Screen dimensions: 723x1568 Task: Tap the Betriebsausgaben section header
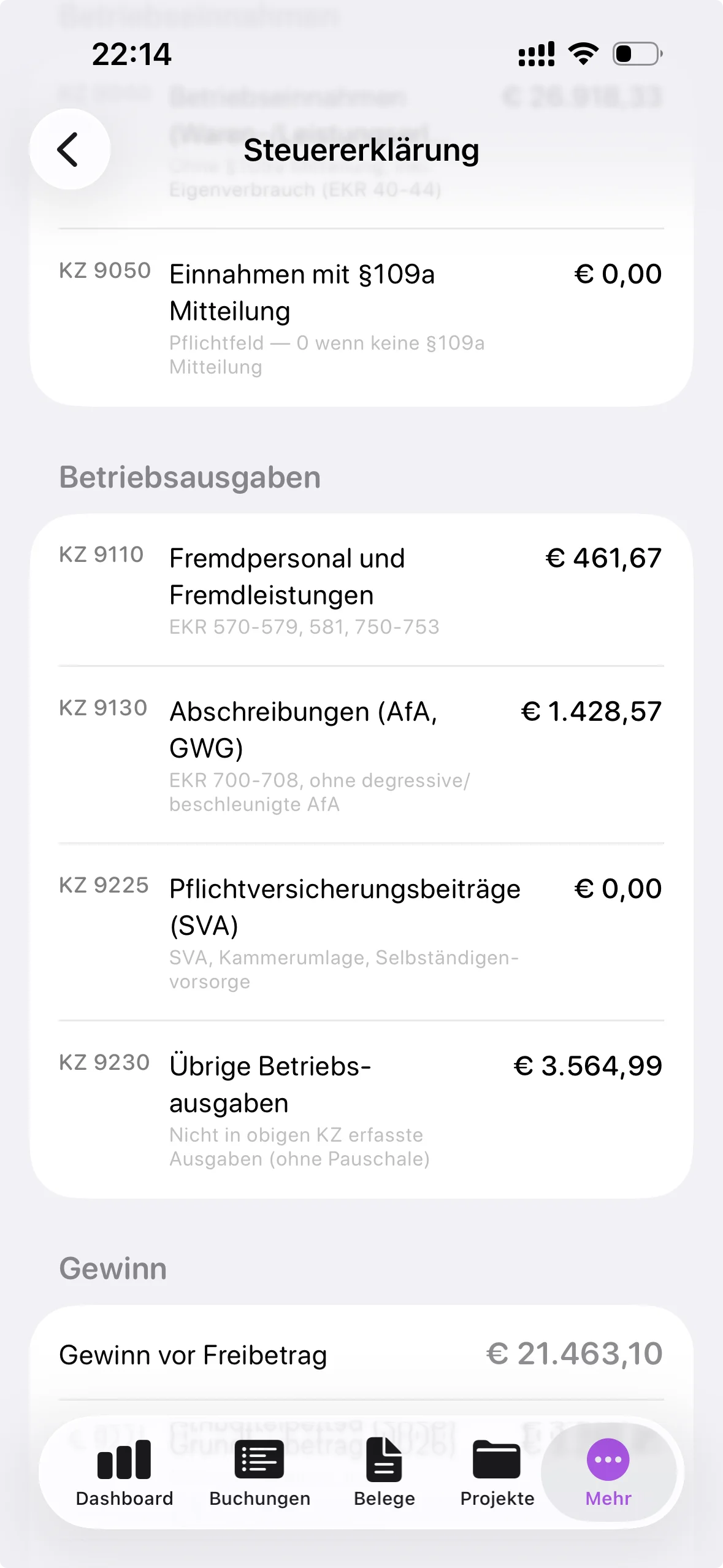coord(190,477)
